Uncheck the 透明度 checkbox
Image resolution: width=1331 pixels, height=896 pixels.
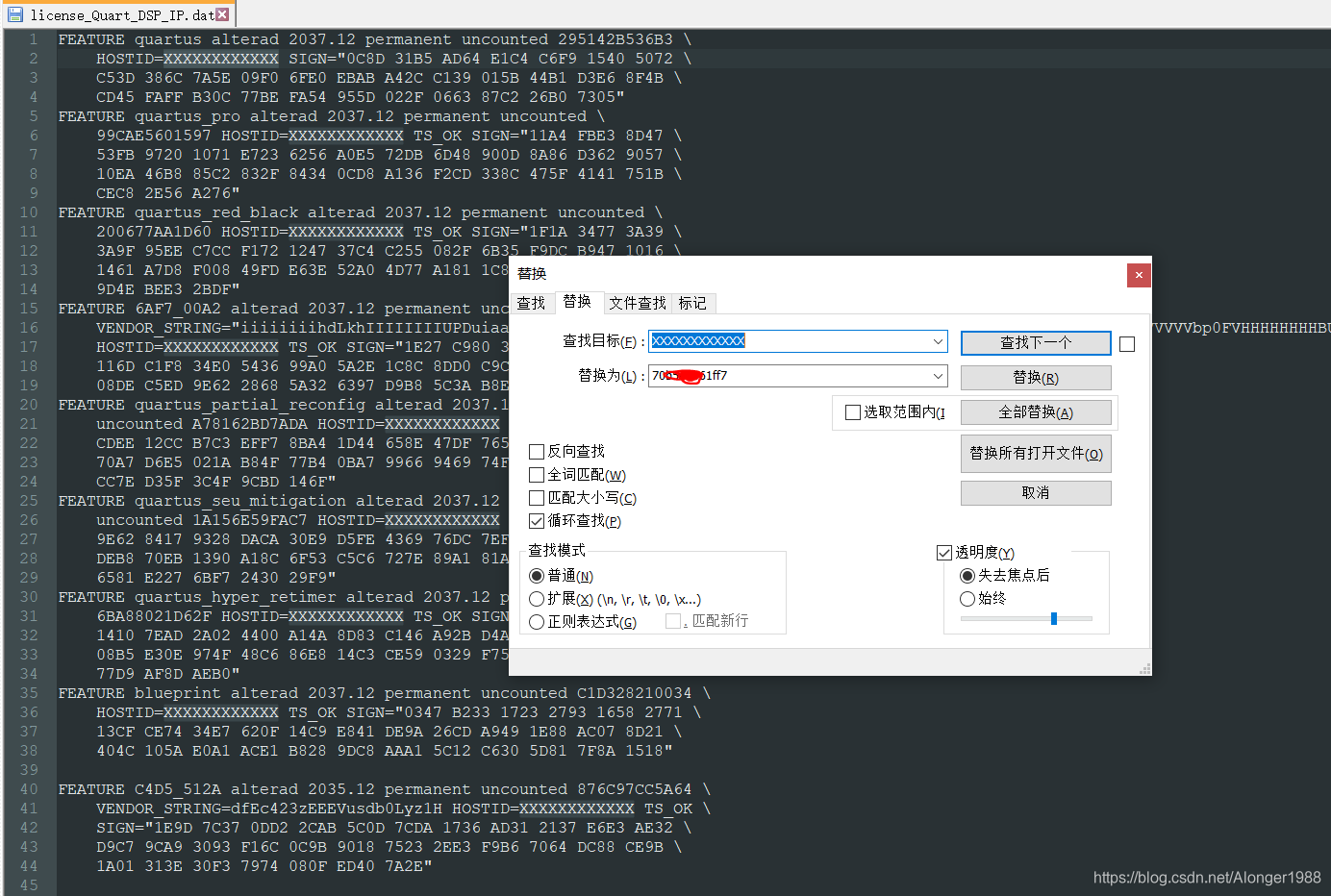point(944,552)
